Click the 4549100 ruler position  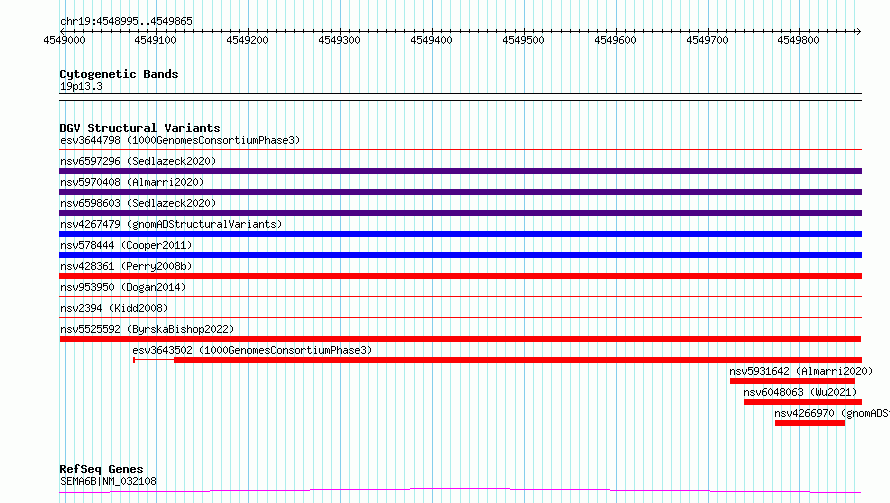(156, 40)
